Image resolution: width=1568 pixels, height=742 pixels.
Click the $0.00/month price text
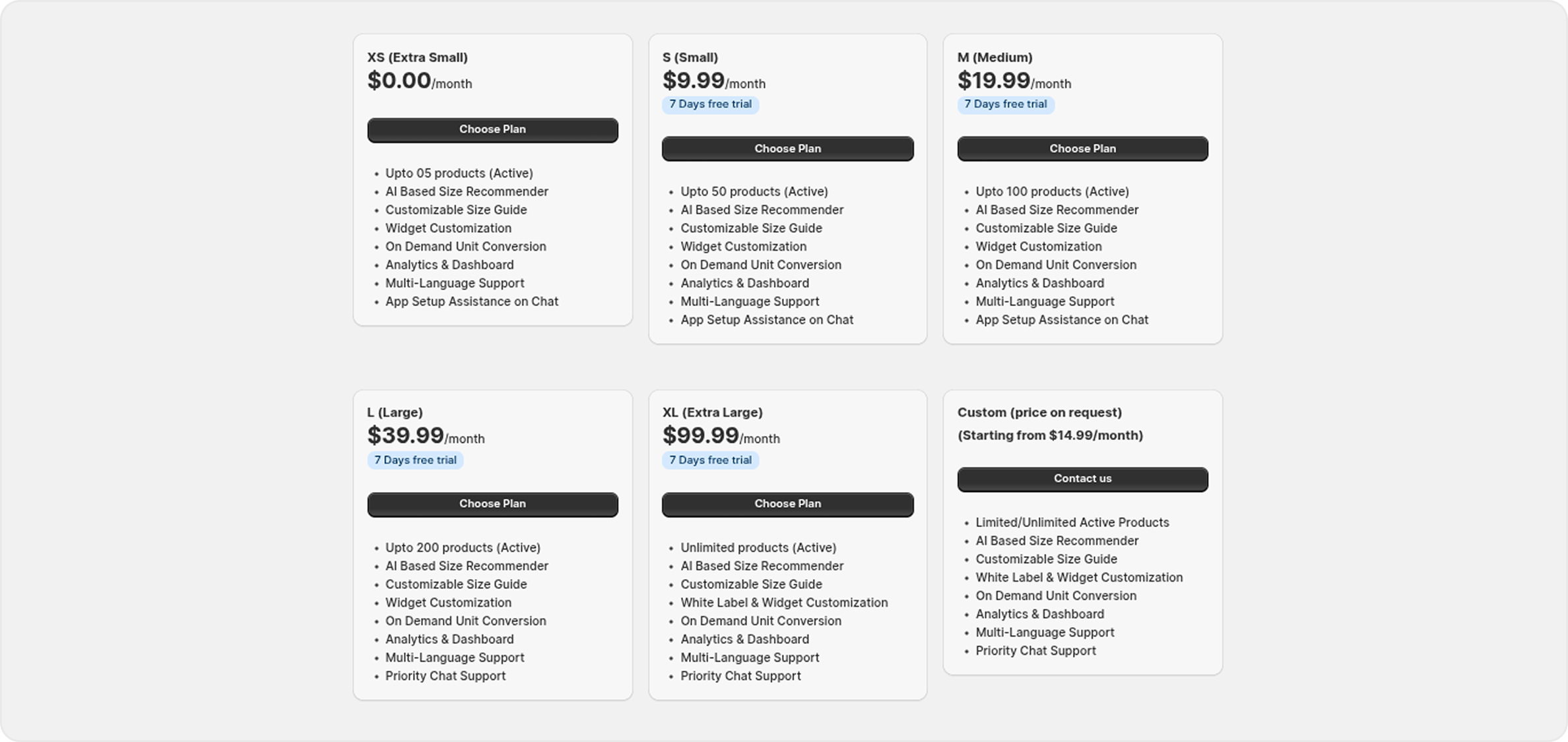[419, 81]
